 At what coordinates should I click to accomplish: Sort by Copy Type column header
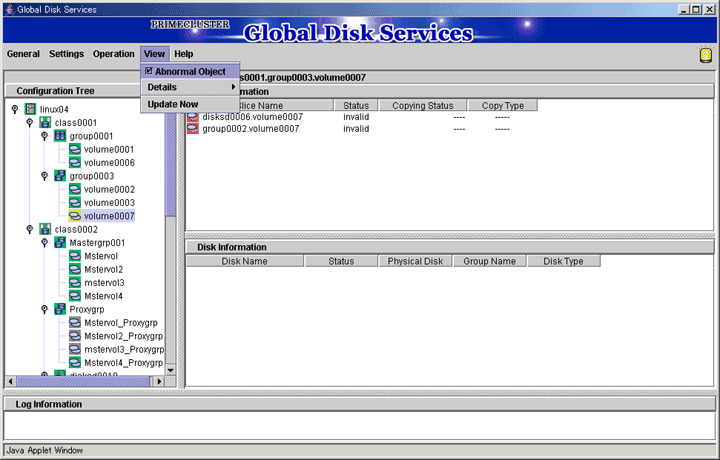pos(503,106)
